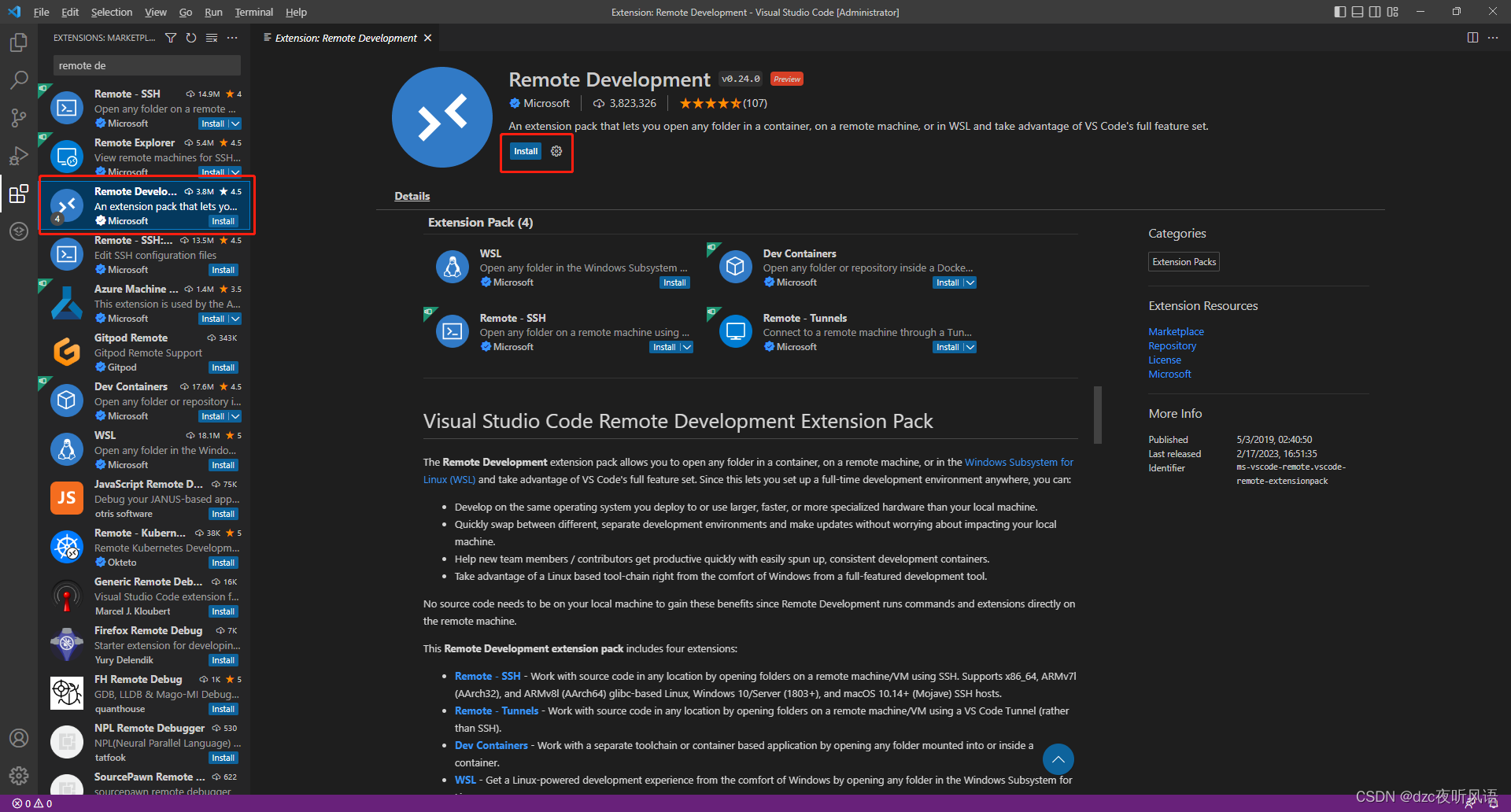This screenshot has height=812, width=1511.
Task: Open the Marketplace resource link
Action: pos(1176,331)
